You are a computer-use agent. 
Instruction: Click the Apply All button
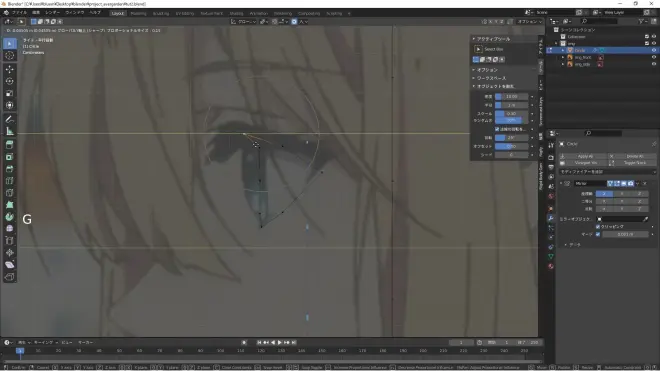tap(584, 156)
